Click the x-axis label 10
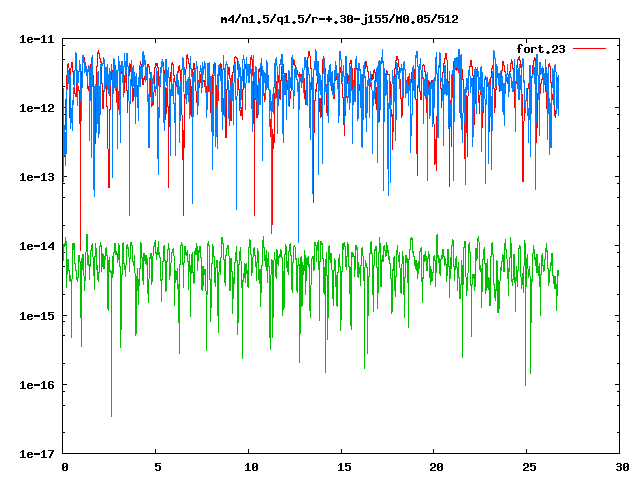 tap(251, 467)
